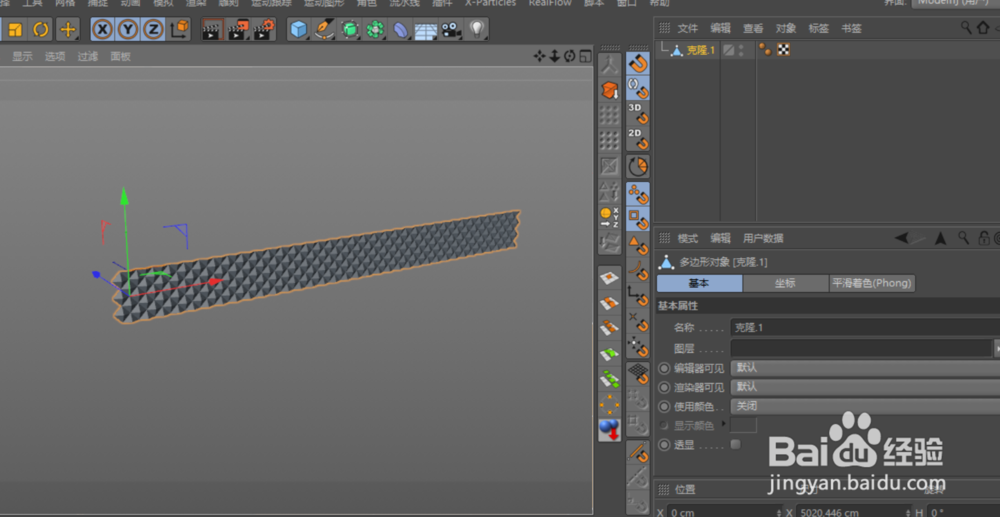Toggle X axis lock
The width and height of the screenshot is (1000, 517).
click(x=103, y=29)
